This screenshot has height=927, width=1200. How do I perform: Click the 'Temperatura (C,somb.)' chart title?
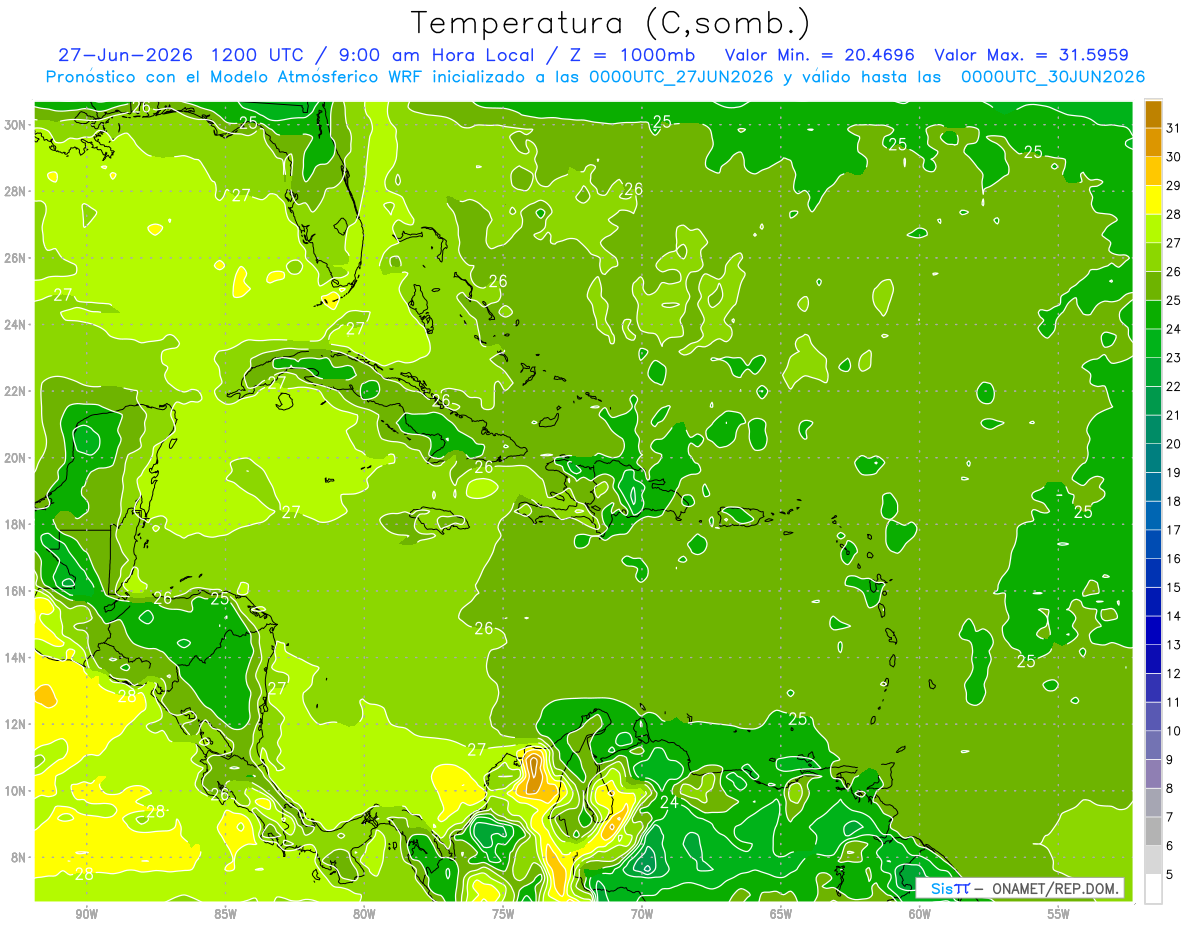click(x=611, y=23)
